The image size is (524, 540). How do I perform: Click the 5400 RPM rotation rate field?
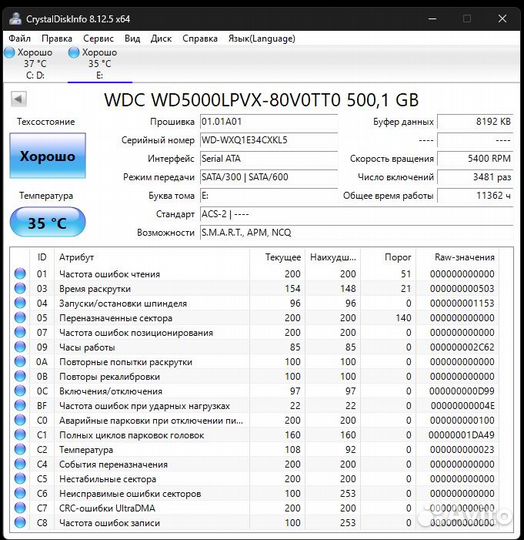point(475,158)
